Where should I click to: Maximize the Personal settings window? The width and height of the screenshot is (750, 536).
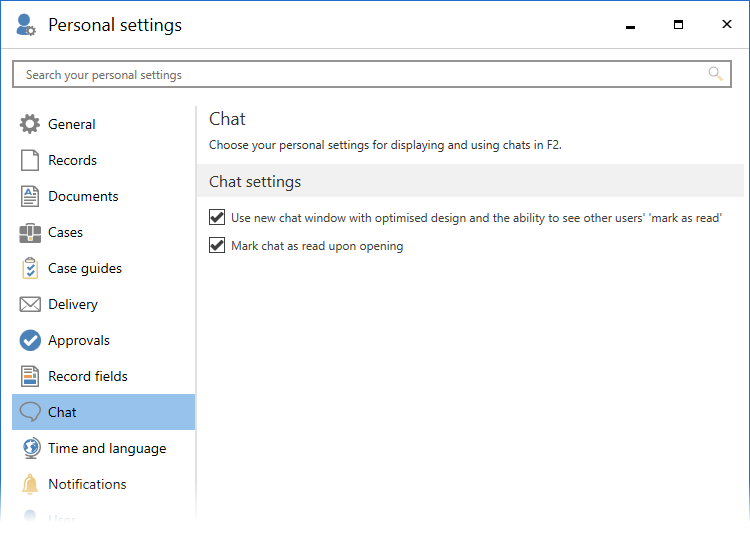[678, 25]
